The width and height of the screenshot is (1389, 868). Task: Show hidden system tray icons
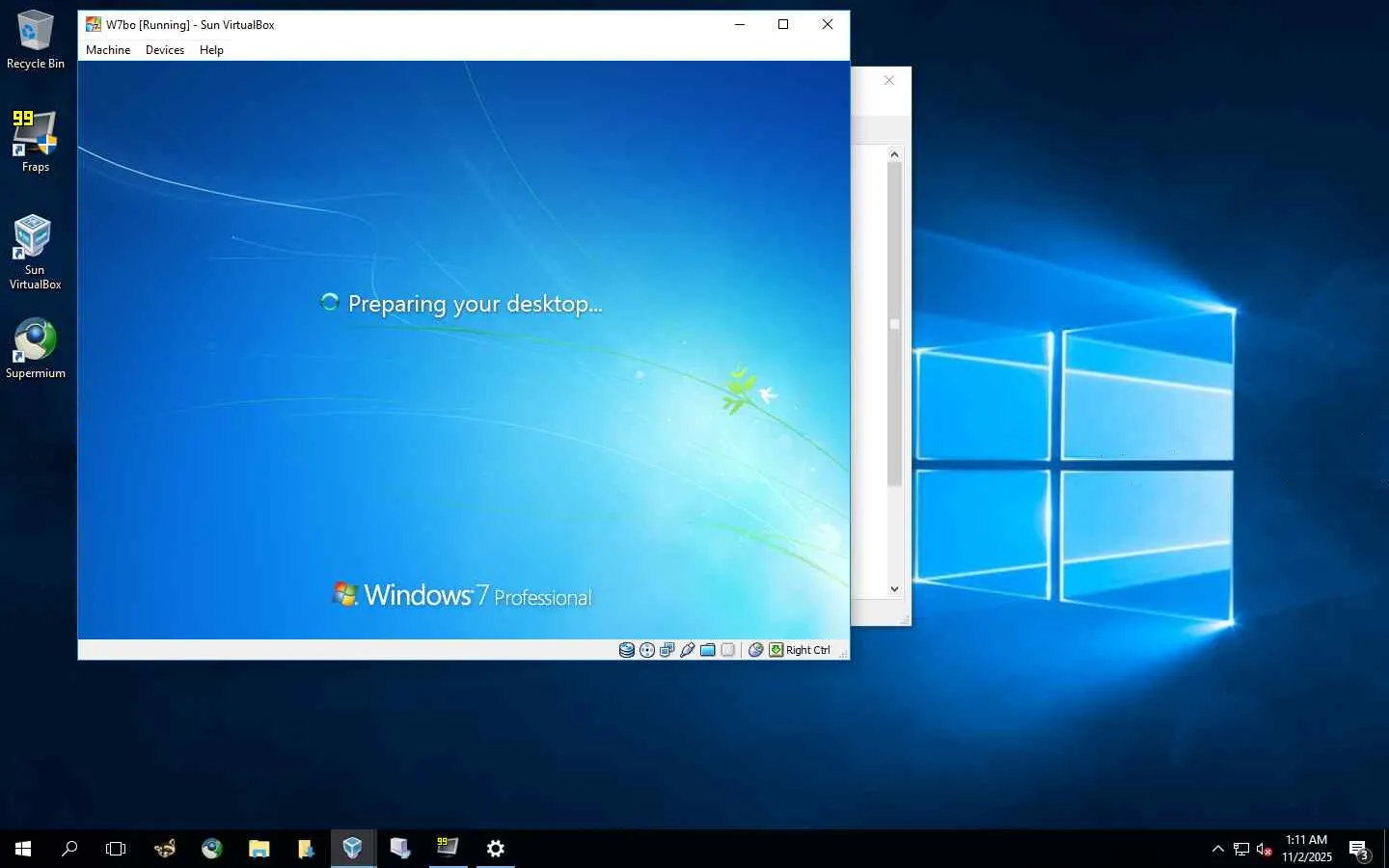1218,849
